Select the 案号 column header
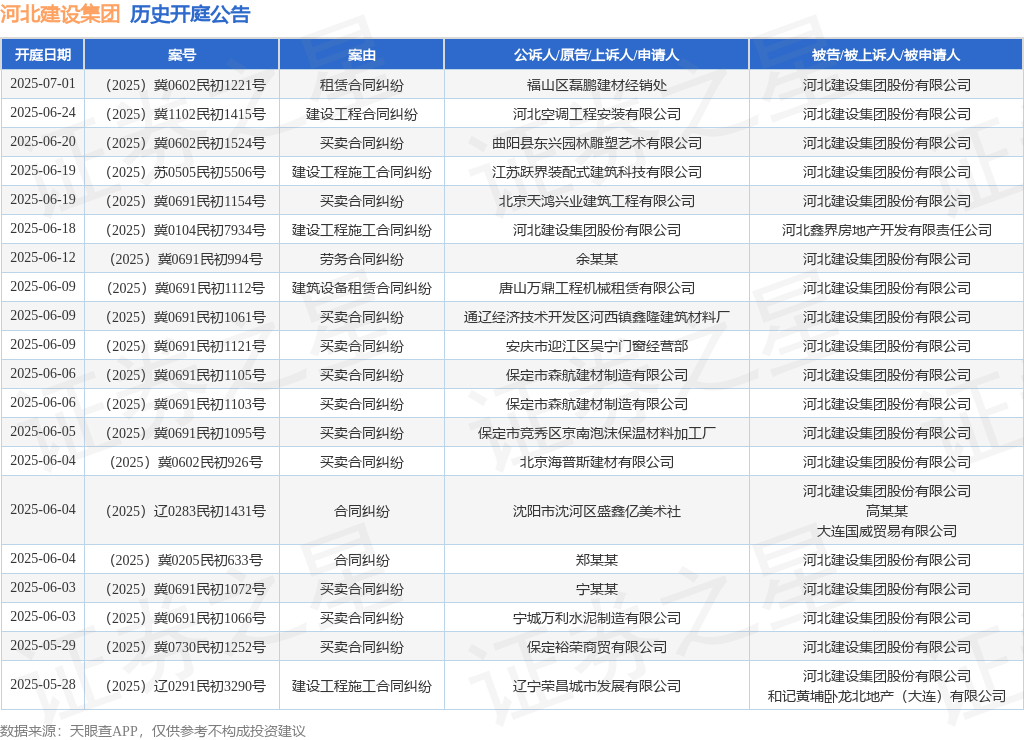The width and height of the screenshot is (1024, 740). 182,55
